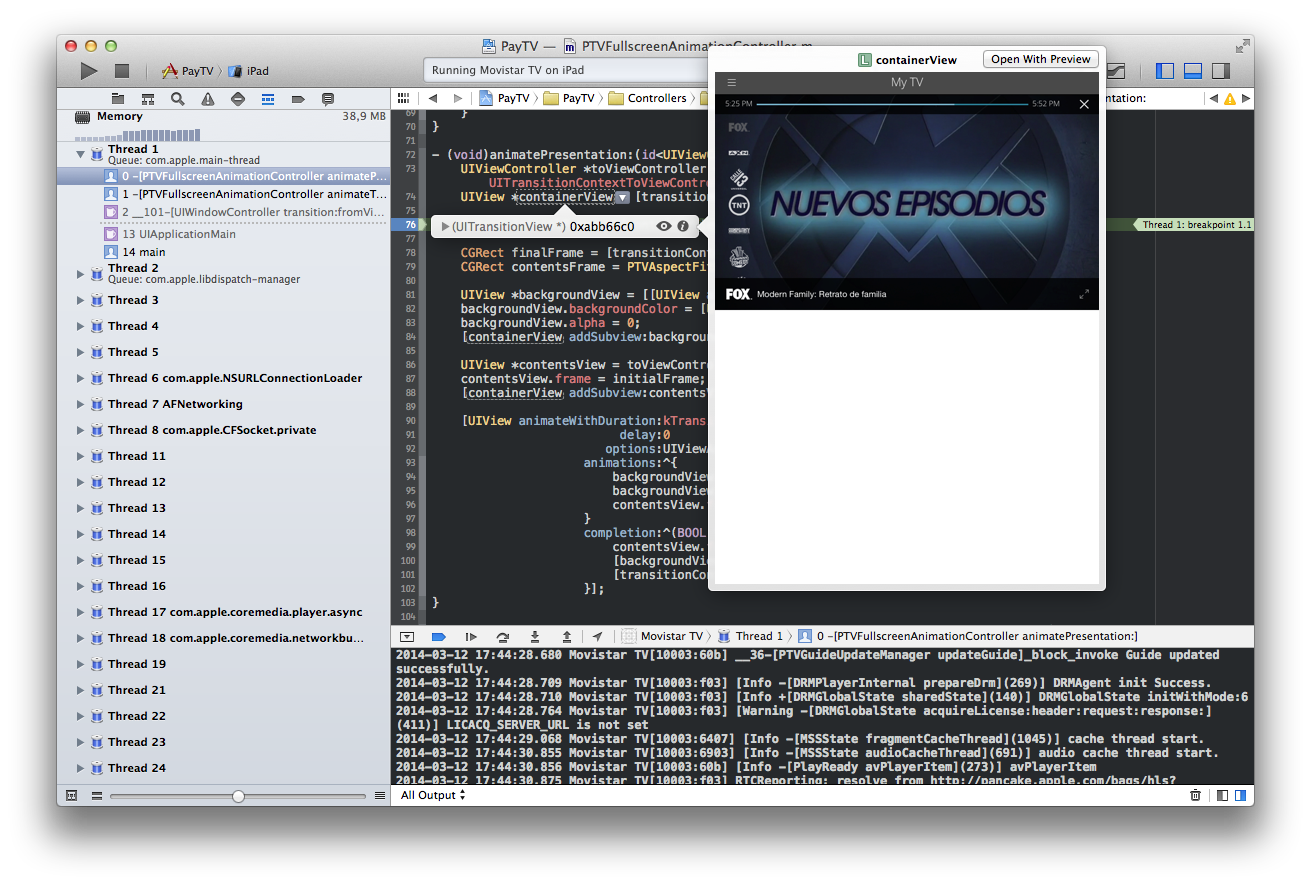Open the Breakpoint navigator icon
The image size is (1311, 885).
298,99
